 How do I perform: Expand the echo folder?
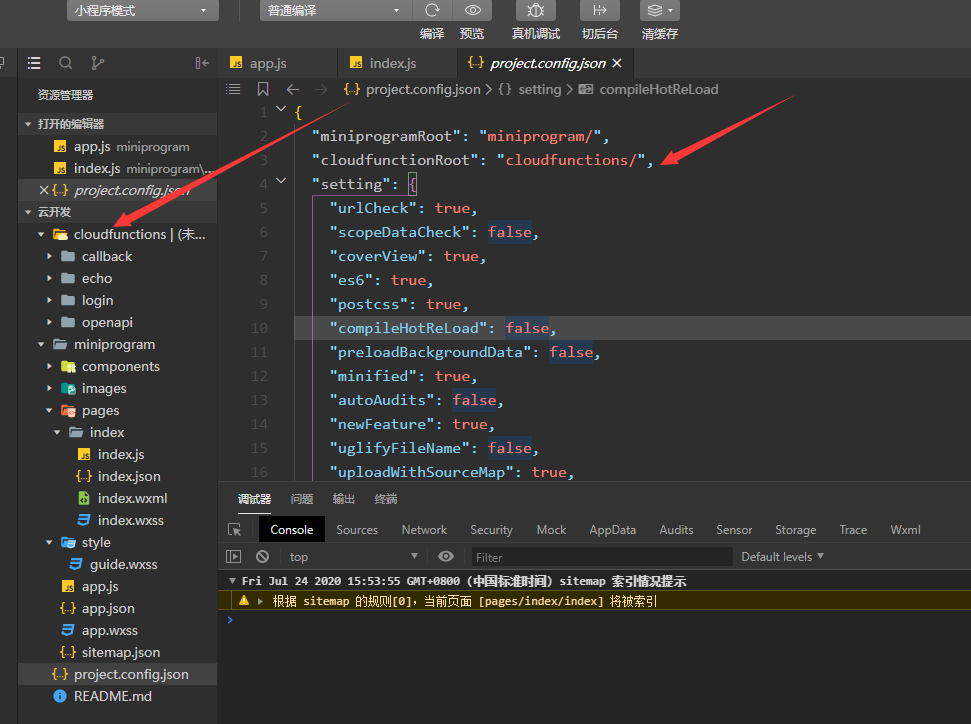click(x=50, y=278)
